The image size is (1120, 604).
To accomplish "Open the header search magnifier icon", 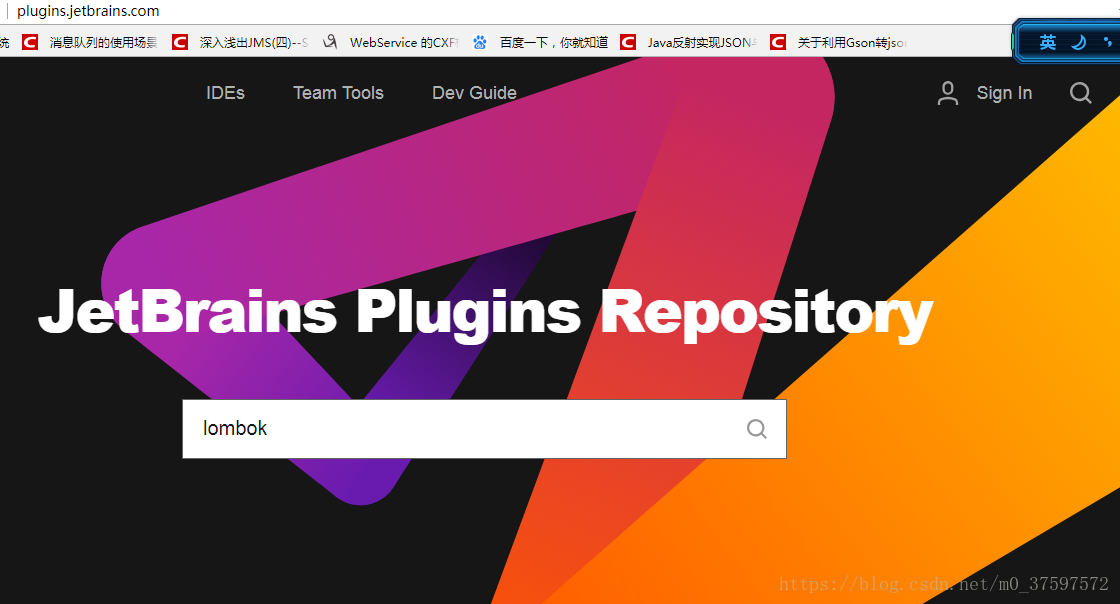I will point(1080,93).
